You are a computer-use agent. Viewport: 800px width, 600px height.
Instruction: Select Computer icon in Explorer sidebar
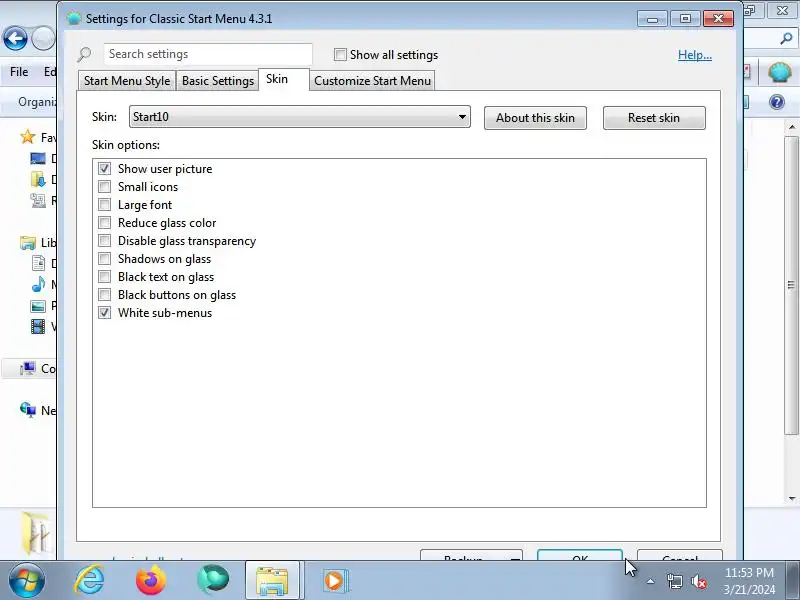[x=28, y=368]
